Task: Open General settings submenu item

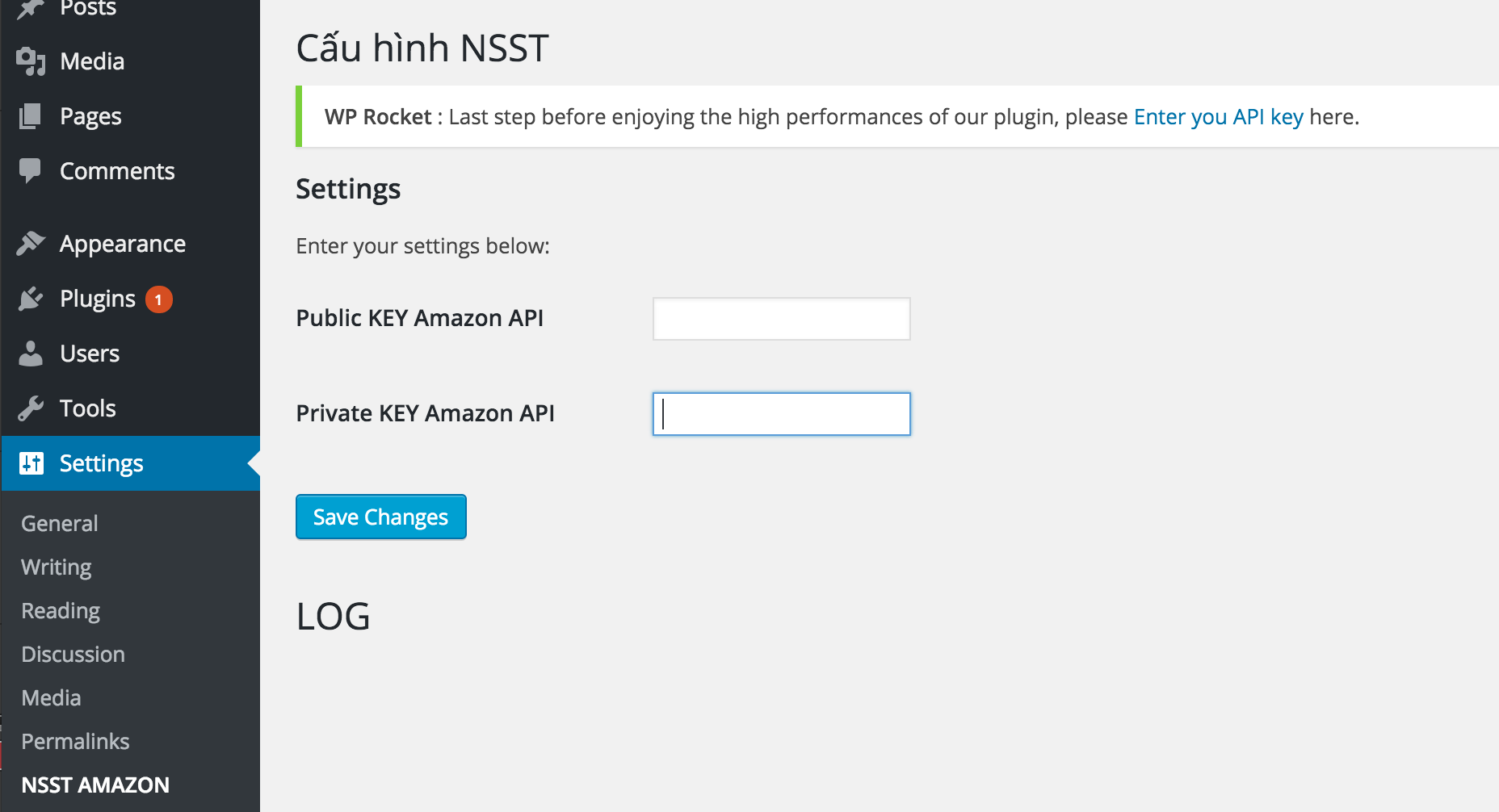Action: (x=60, y=524)
